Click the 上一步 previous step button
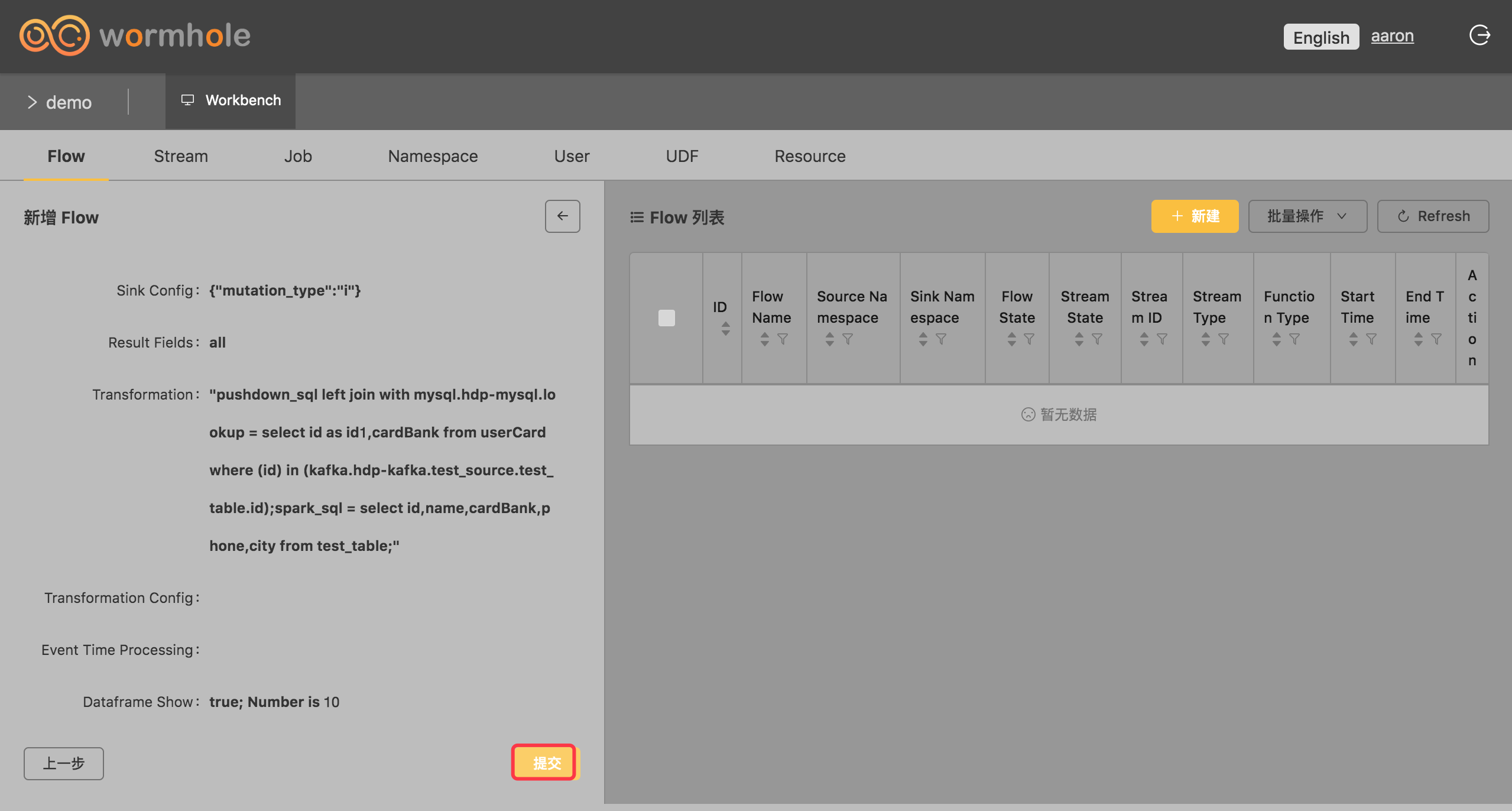1512x811 pixels. [x=64, y=763]
